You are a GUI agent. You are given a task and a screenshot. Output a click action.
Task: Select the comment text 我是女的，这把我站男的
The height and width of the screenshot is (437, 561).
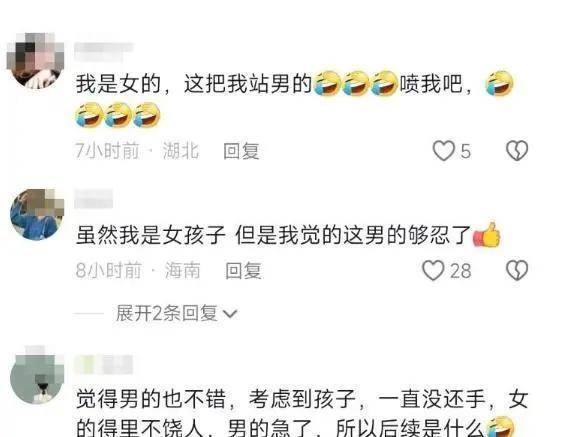(x=194, y=84)
